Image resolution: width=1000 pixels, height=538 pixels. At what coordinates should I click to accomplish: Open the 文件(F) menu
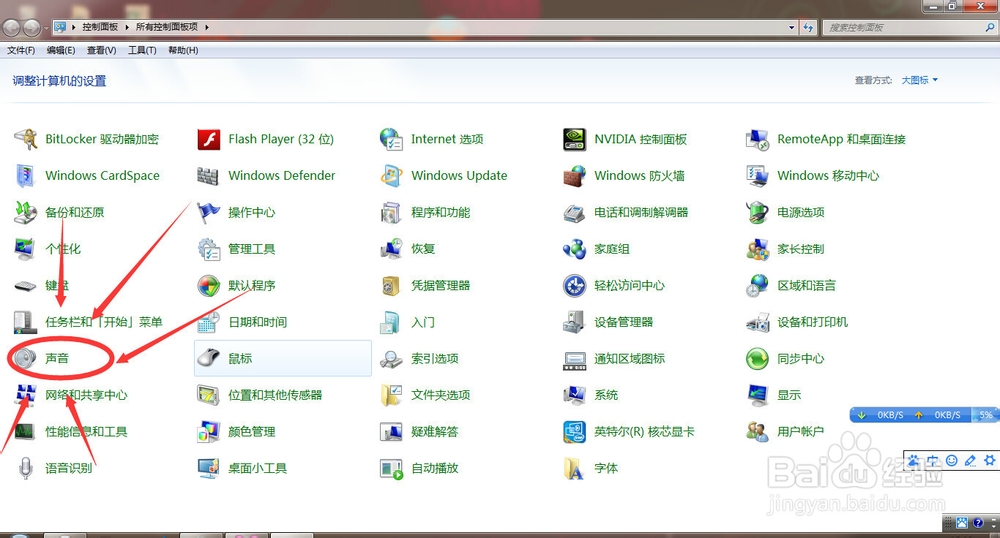coord(21,50)
